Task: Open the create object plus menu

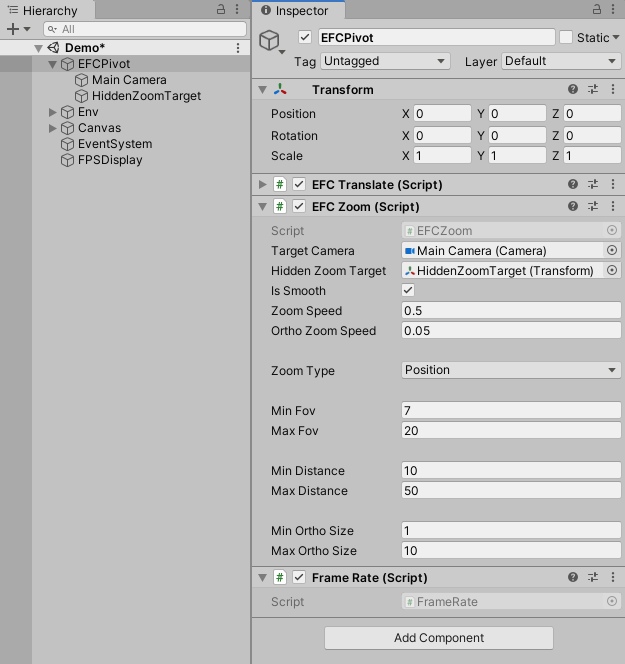Action: (19, 29)
